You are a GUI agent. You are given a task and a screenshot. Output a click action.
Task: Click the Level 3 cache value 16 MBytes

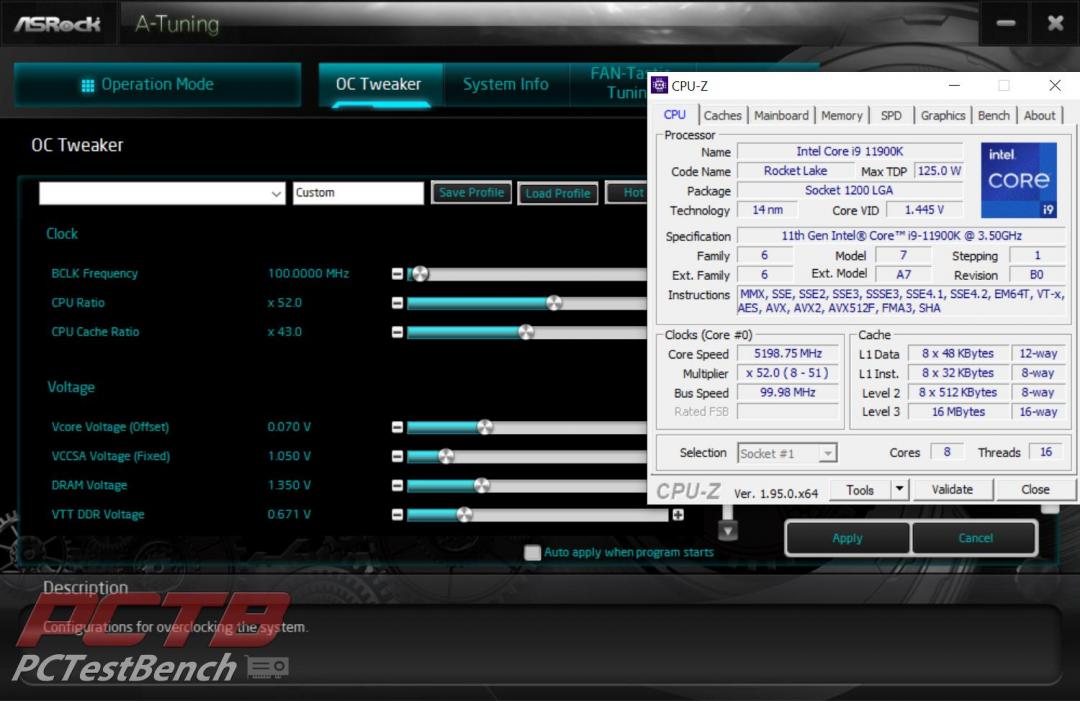[x=958, y=412]
